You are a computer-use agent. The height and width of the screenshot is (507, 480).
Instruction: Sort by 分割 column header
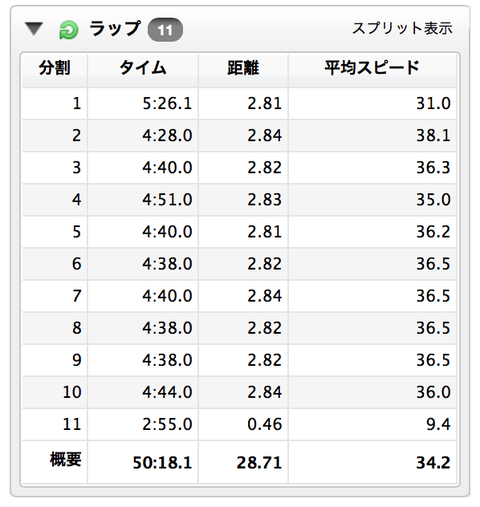[x=55, y=69]
